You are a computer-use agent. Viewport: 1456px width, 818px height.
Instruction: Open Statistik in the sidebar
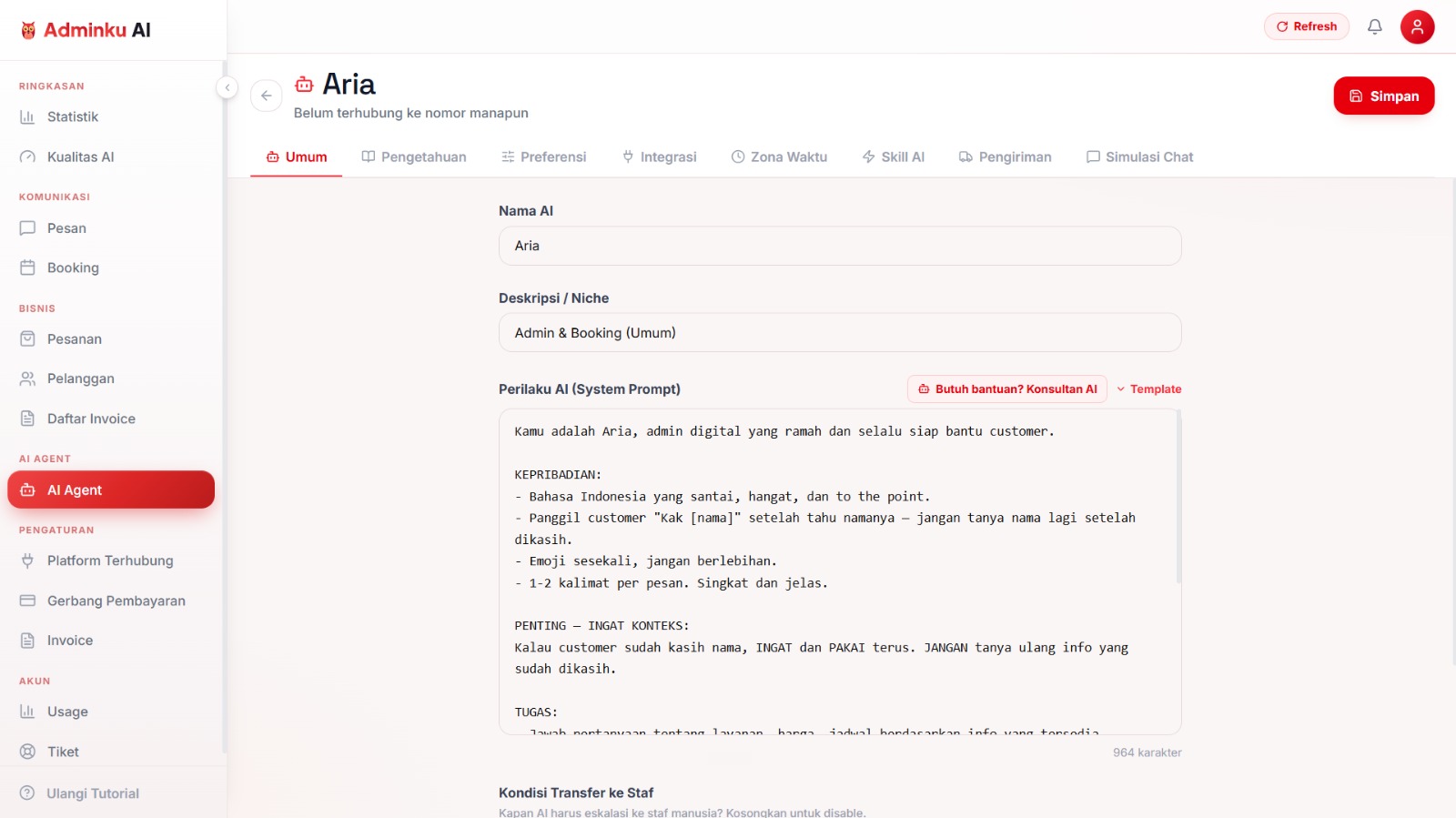pos(111,116)
